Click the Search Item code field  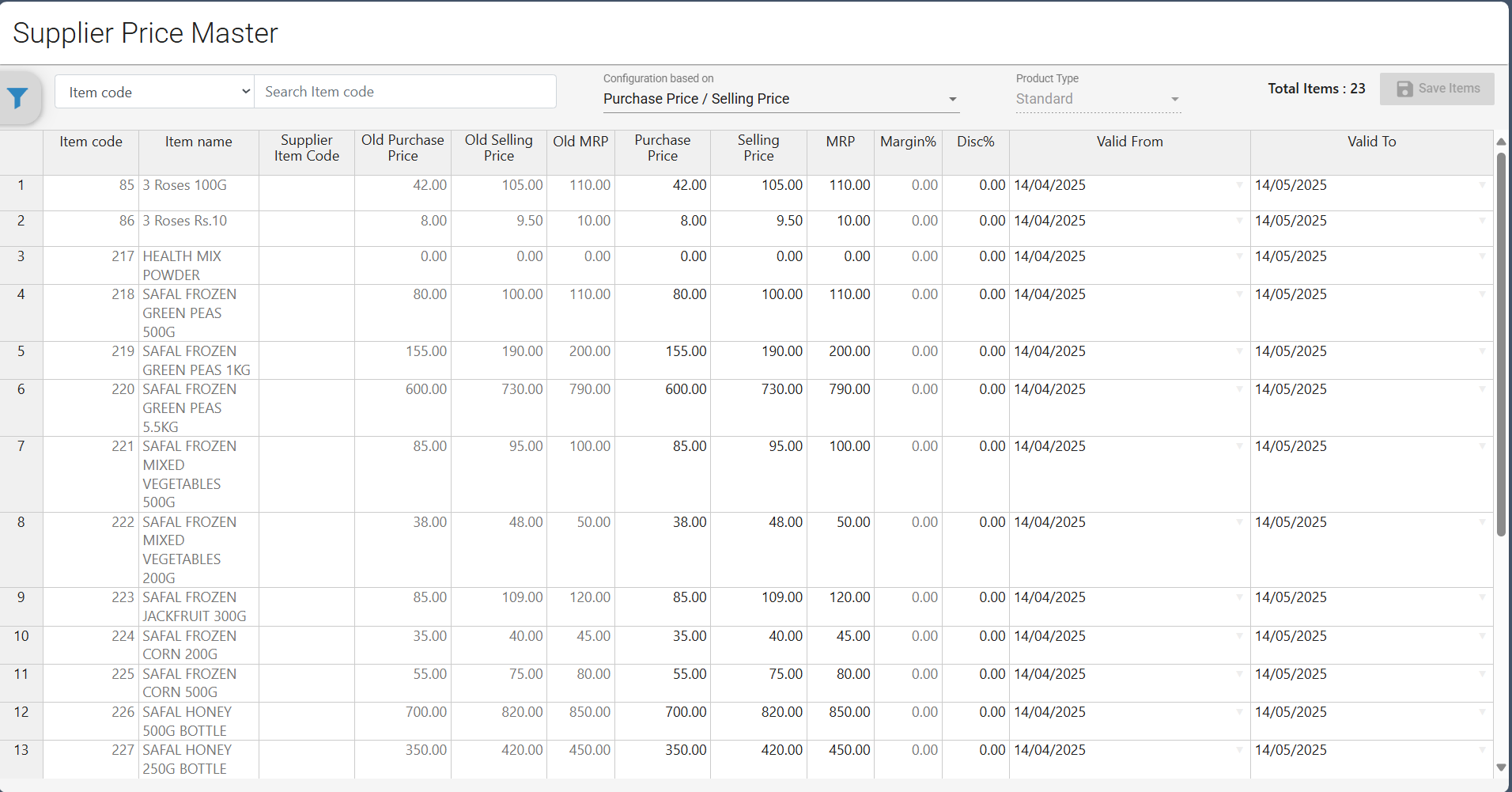(x=405, y=92)
